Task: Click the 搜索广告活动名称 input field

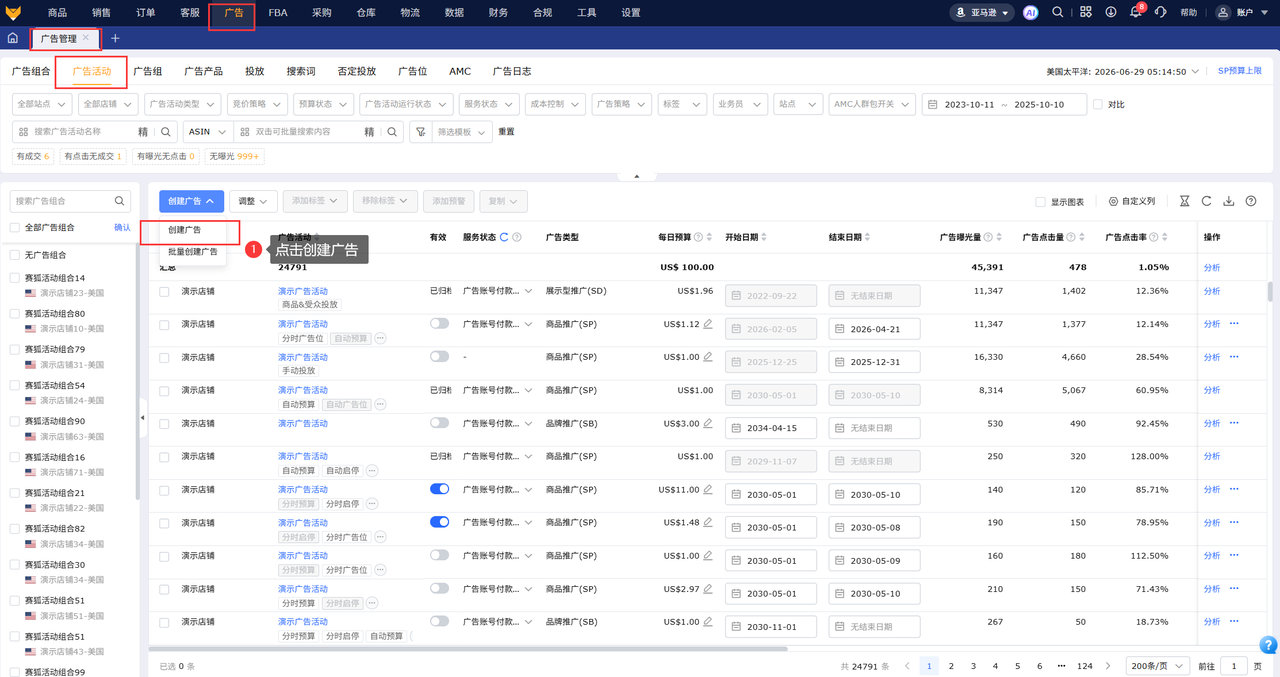Action: pos(80,131)
